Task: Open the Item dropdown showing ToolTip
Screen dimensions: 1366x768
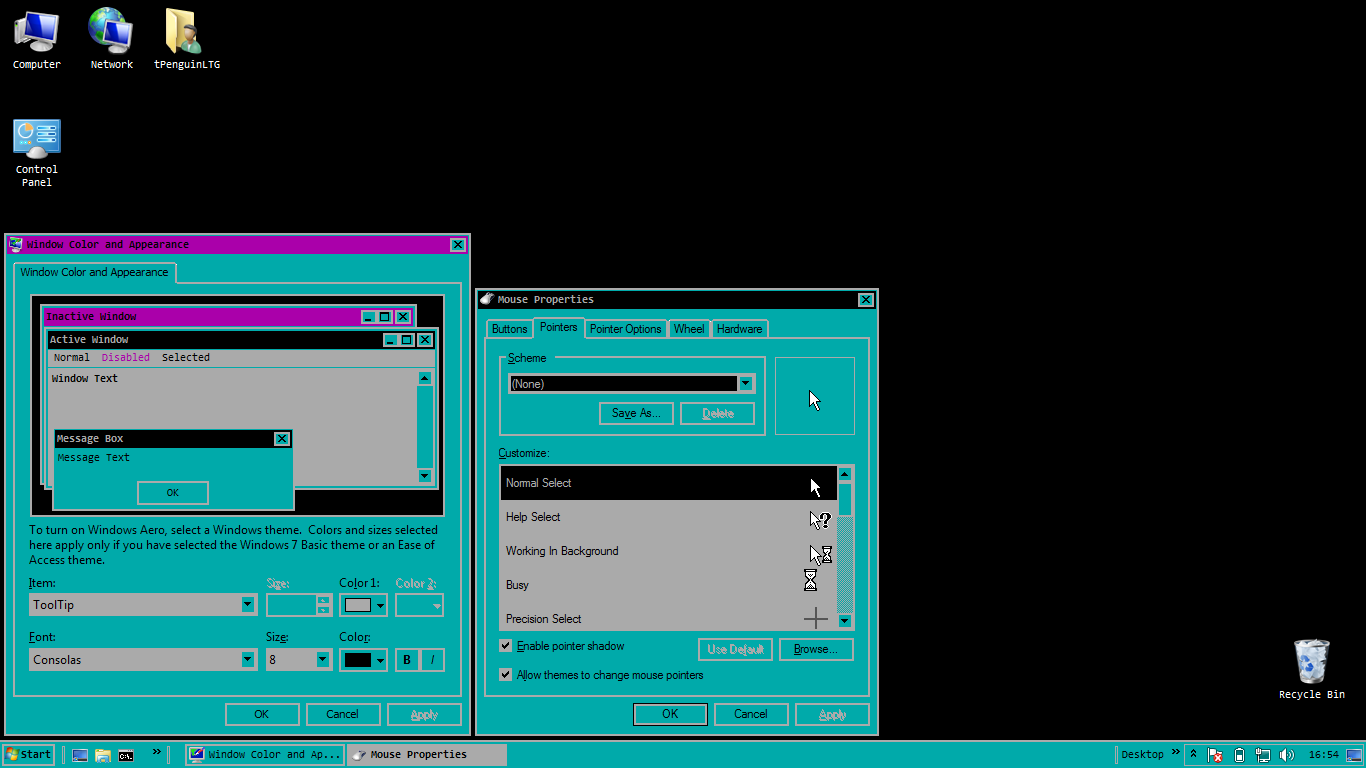Action: click(x=143, y=605)
